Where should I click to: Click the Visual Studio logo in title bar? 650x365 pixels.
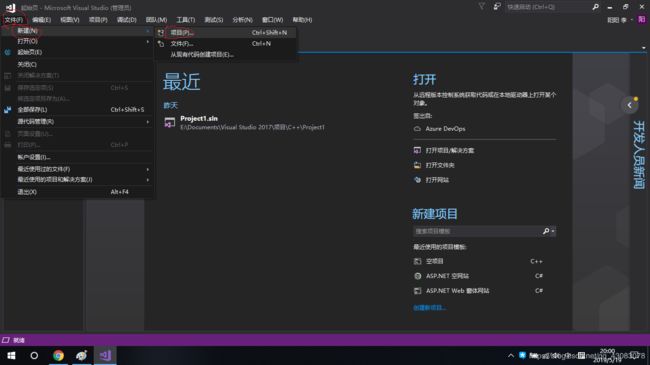pos(10,7)
